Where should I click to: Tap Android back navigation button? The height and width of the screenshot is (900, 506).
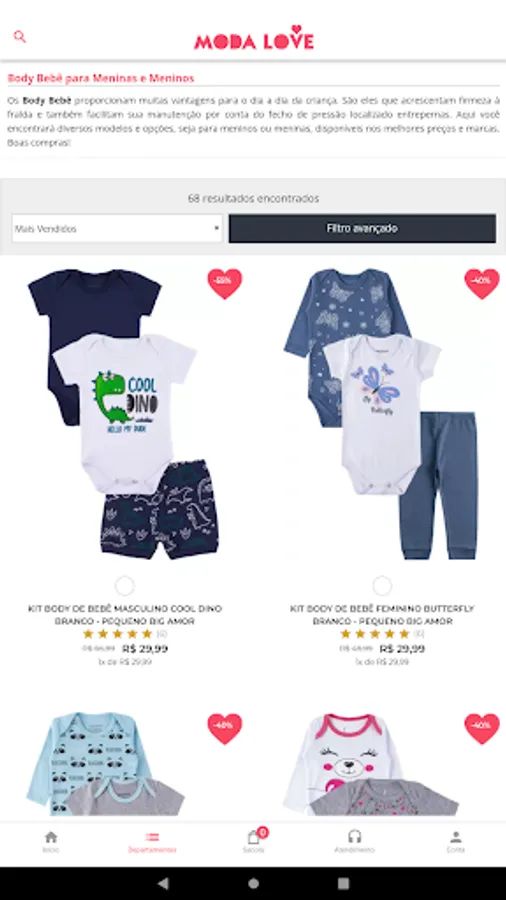163,883
